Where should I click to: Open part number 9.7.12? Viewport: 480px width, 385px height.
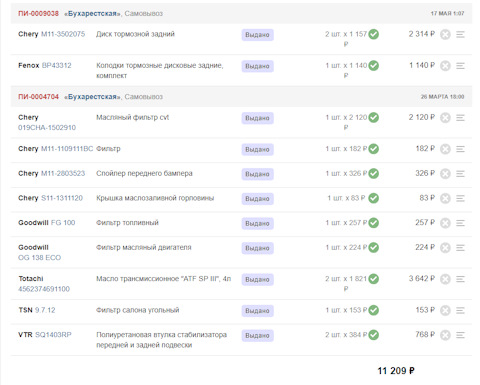coord(45,310)
